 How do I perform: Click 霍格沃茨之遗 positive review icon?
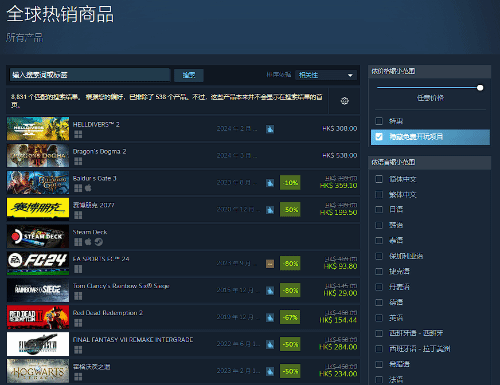point(270,371)
